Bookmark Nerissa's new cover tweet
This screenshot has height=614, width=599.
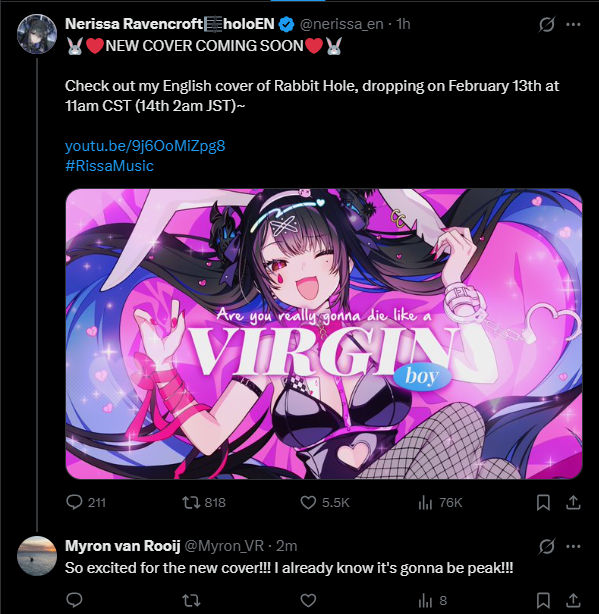tap(543, 502)
